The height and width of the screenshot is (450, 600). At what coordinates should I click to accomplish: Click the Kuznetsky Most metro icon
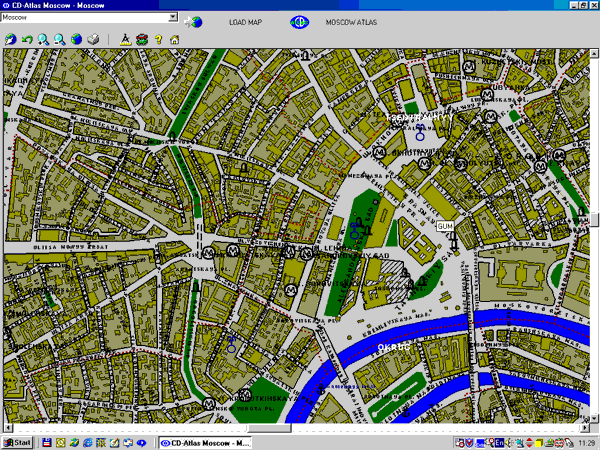(470, 67)
